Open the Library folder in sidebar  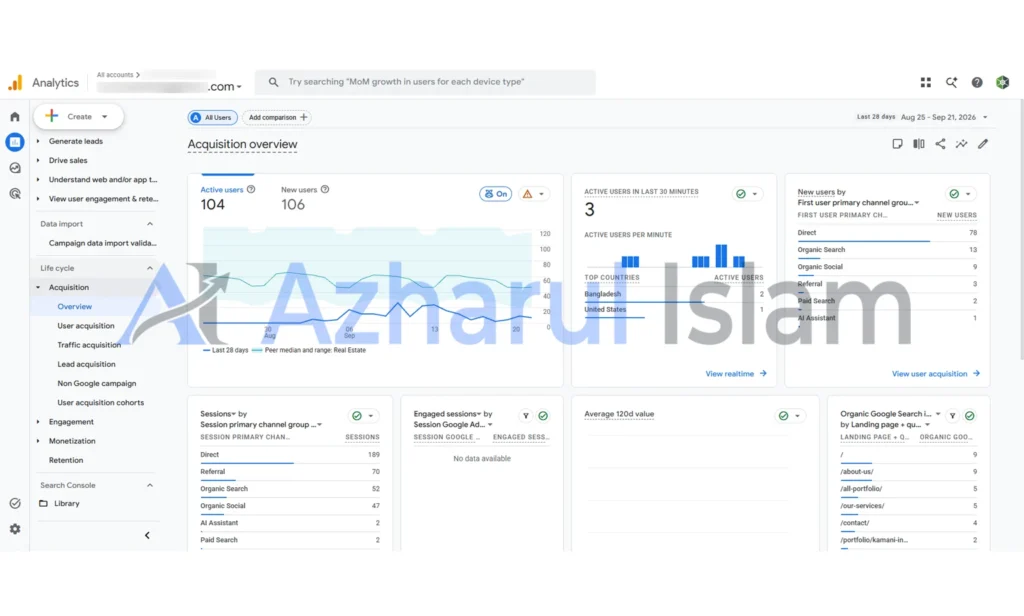(x=59, y=504)
